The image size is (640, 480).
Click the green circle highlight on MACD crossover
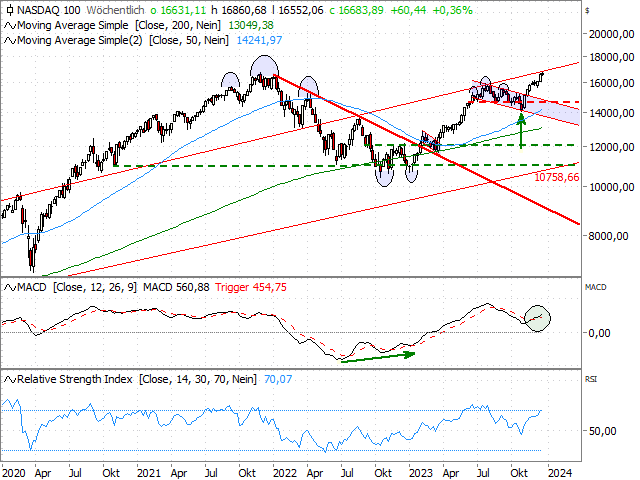point(538,318)
